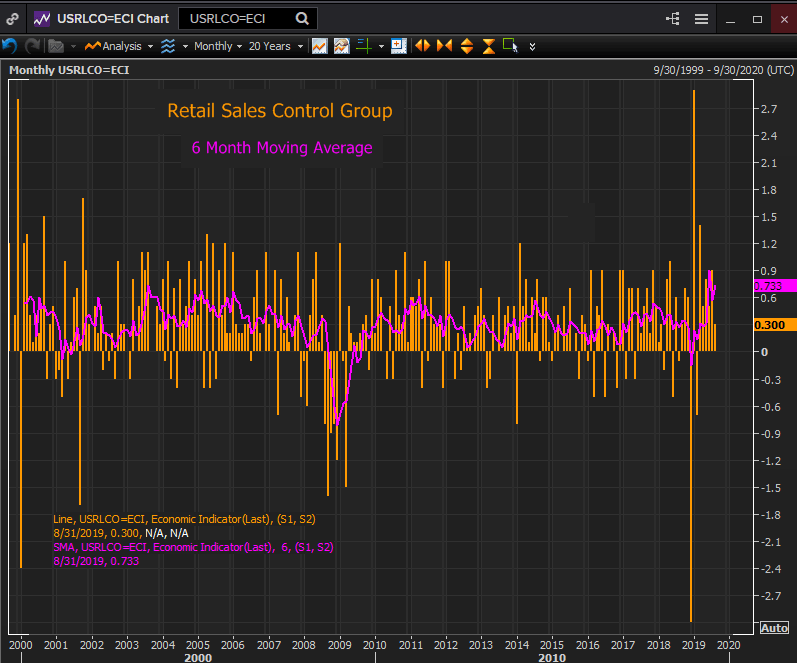The width and height of the screenshot is (797, 663).
Task: Click the 2.7 value on the price axis
Action: click(769, 109)
